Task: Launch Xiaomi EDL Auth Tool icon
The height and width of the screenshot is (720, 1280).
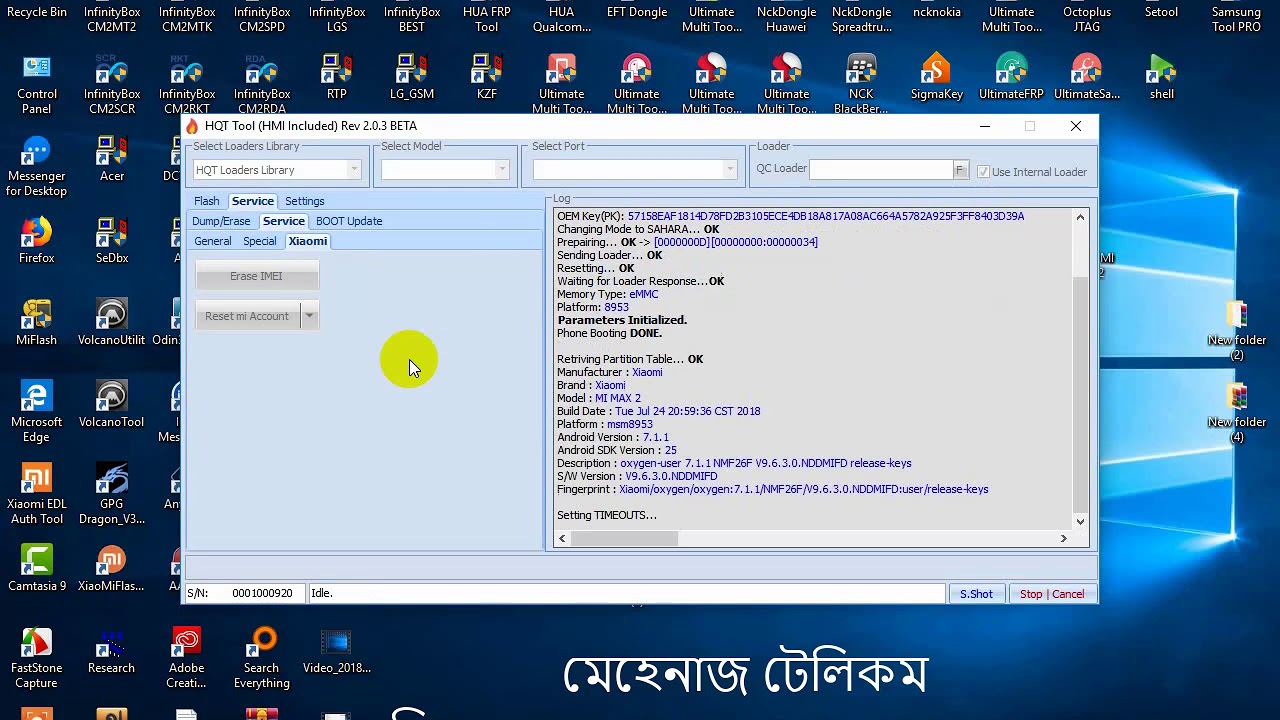Action: [37, 494]
